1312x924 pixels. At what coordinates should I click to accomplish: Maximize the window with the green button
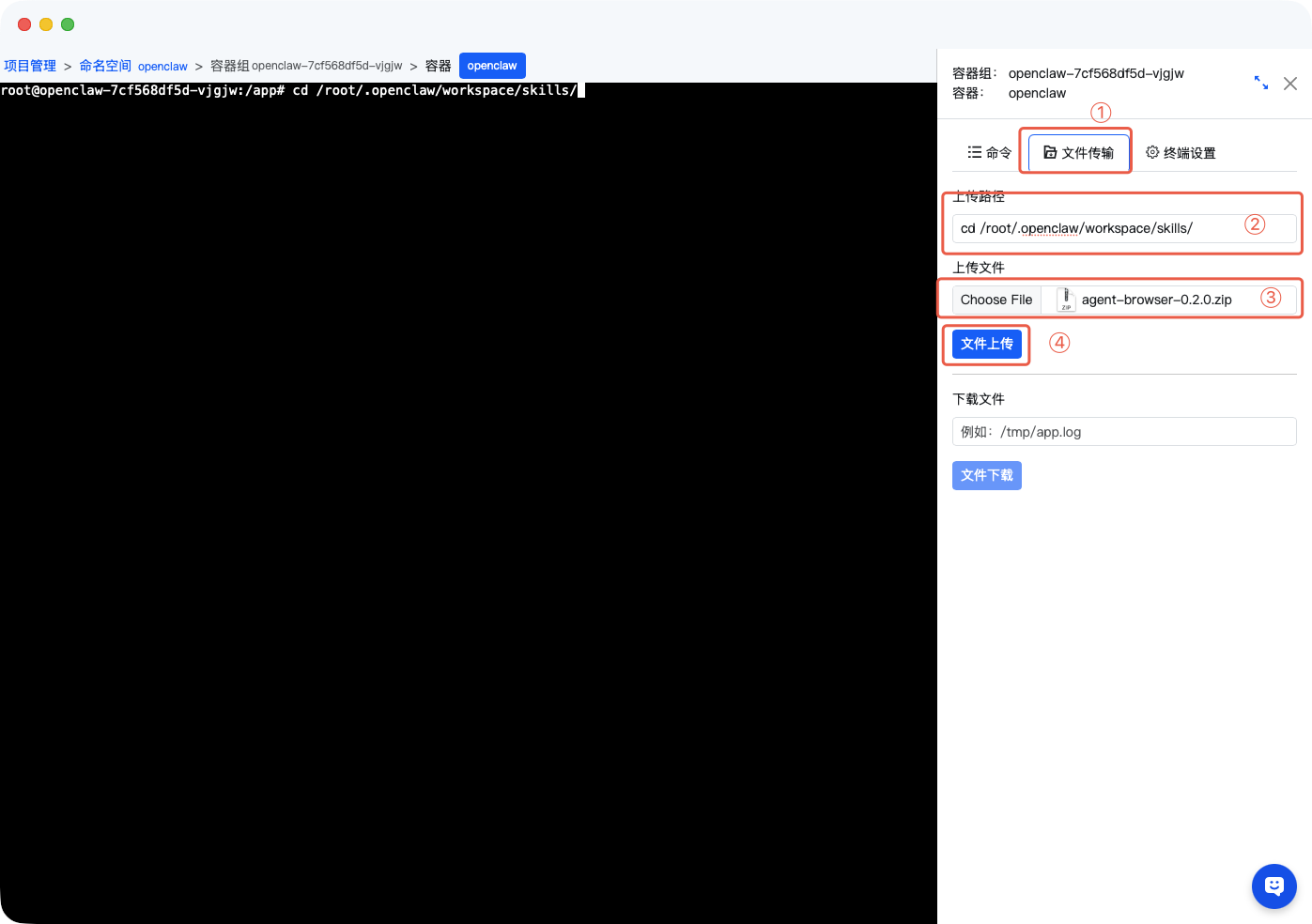click(68, 24)
